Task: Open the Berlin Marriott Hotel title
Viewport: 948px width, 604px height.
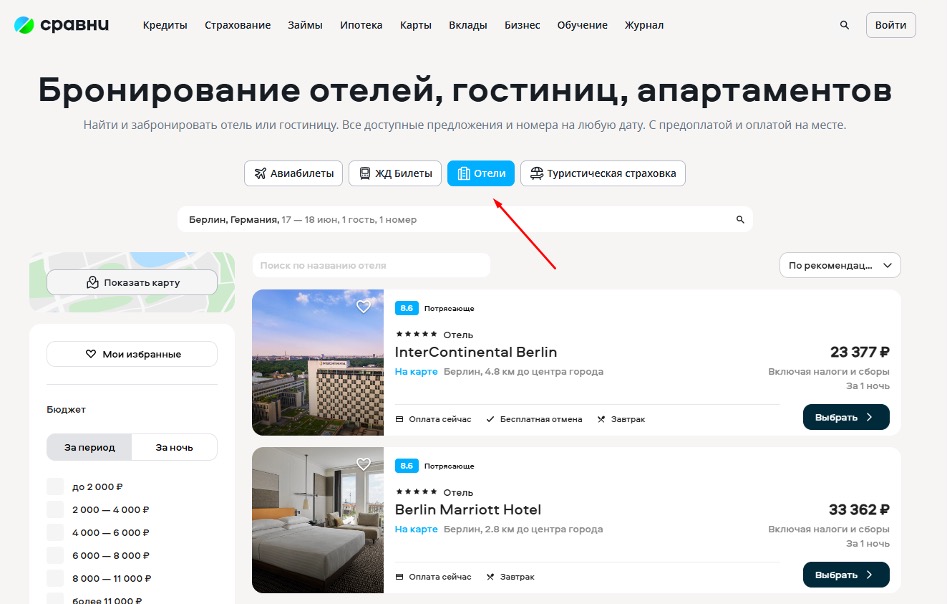Action: [468, 510]
